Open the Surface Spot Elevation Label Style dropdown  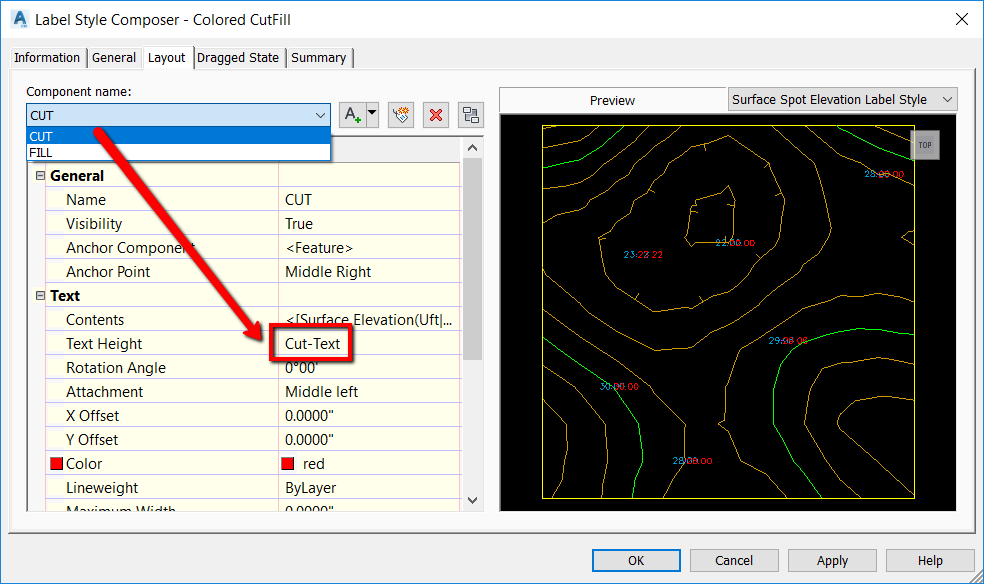click(948, 99)
